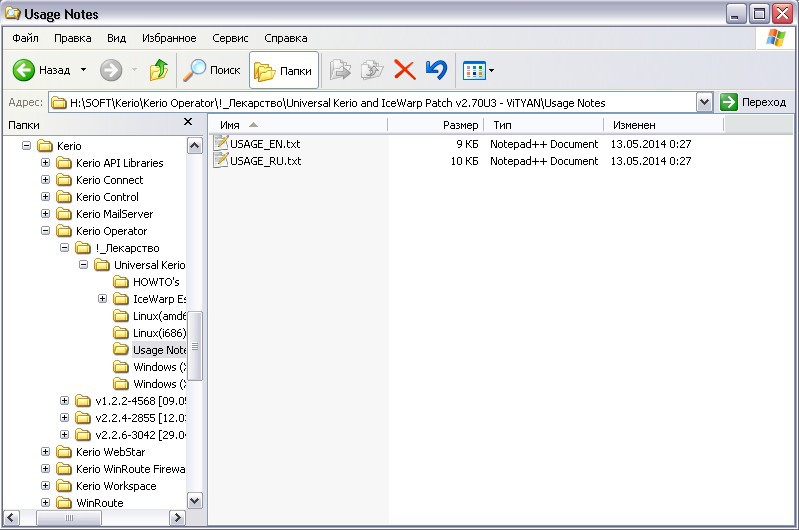
Task: Click the red Delete X icon
Action: click(x=405, y=70)
